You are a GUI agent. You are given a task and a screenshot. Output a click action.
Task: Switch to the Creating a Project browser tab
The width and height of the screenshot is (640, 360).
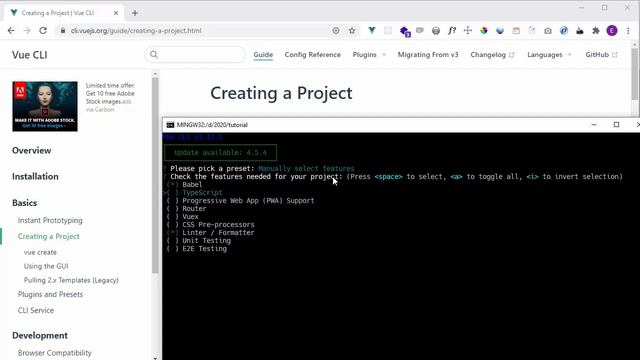(x=63, y=13)
